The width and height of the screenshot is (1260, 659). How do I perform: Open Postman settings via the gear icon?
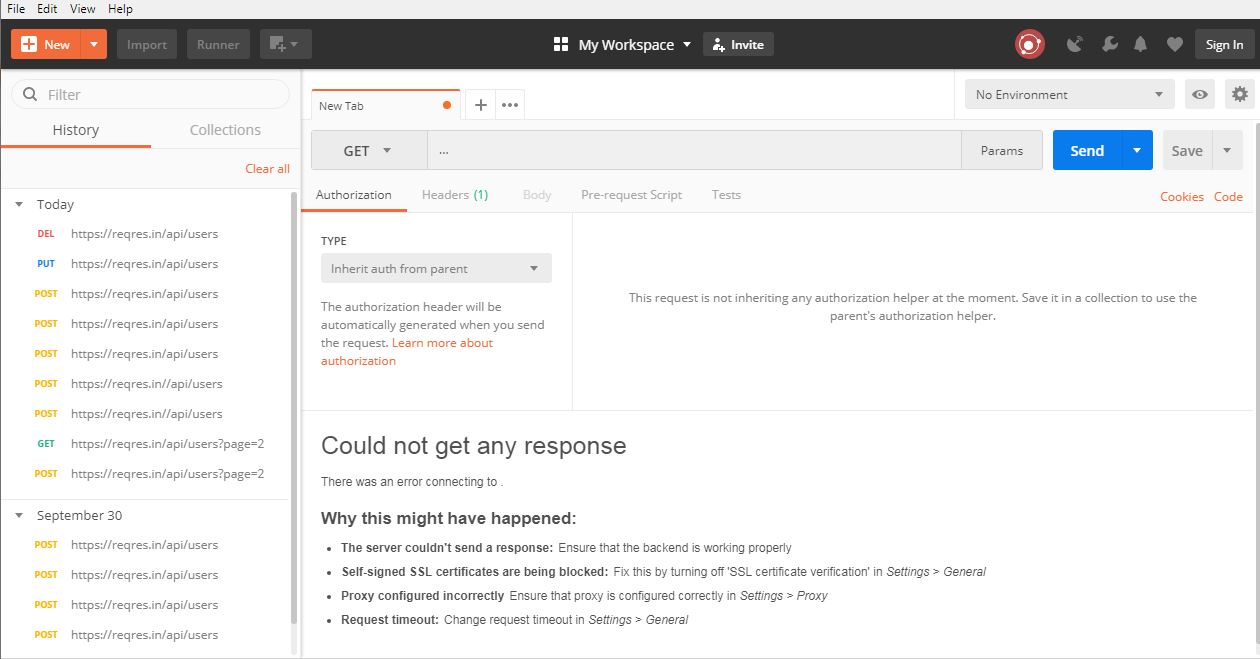pos(1240,93)
